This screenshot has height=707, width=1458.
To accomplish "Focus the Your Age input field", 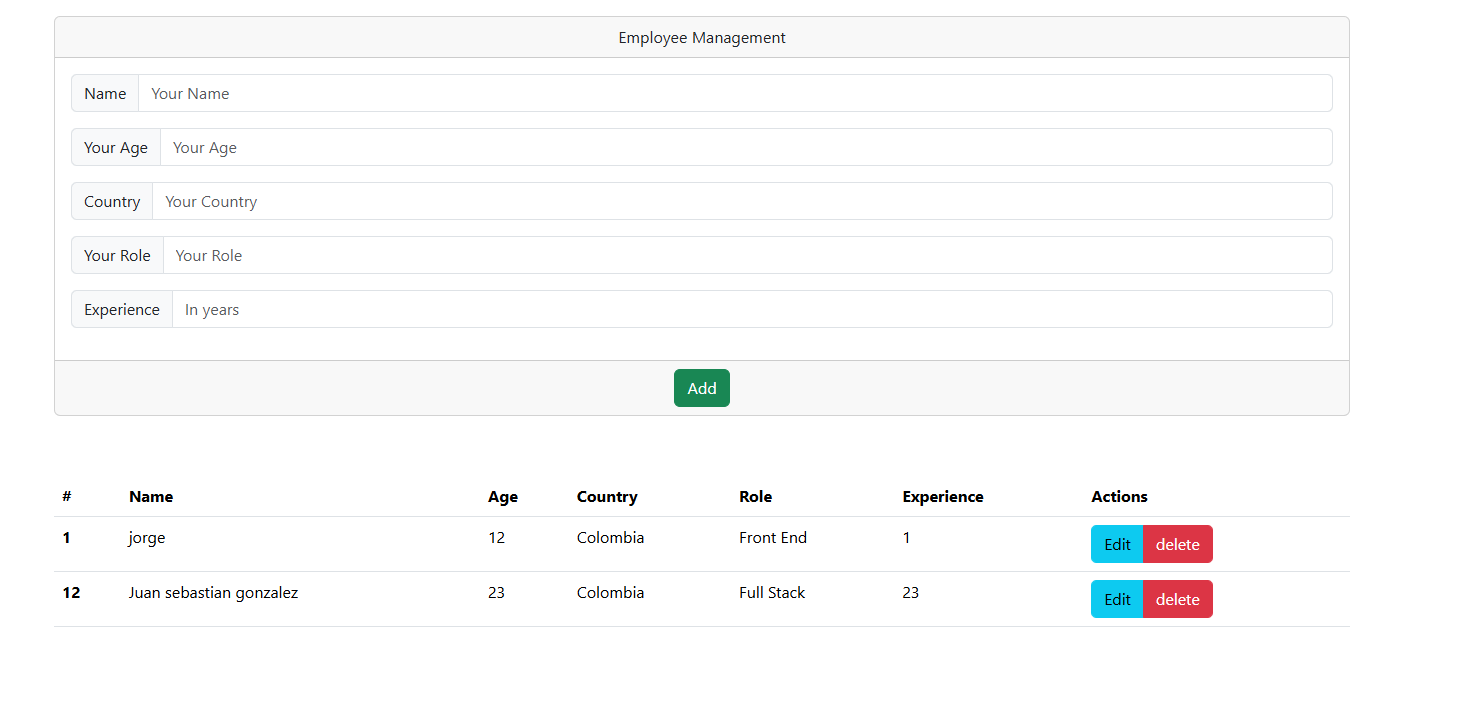I will pos(746,147).
